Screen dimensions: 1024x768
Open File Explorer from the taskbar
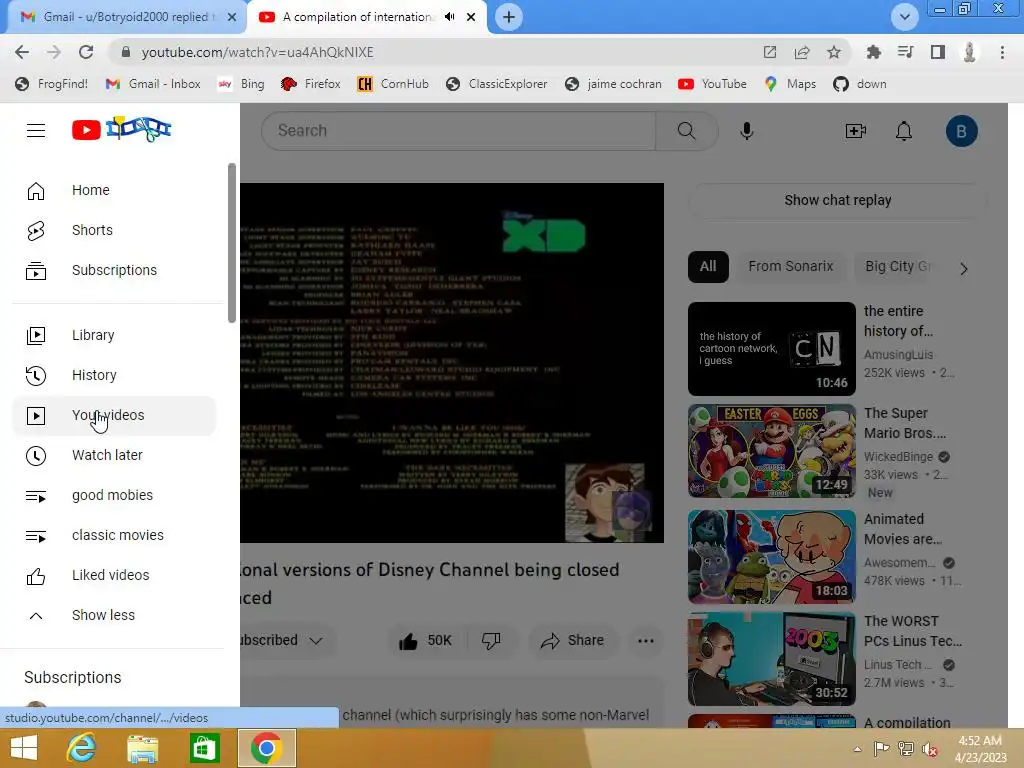142,748
